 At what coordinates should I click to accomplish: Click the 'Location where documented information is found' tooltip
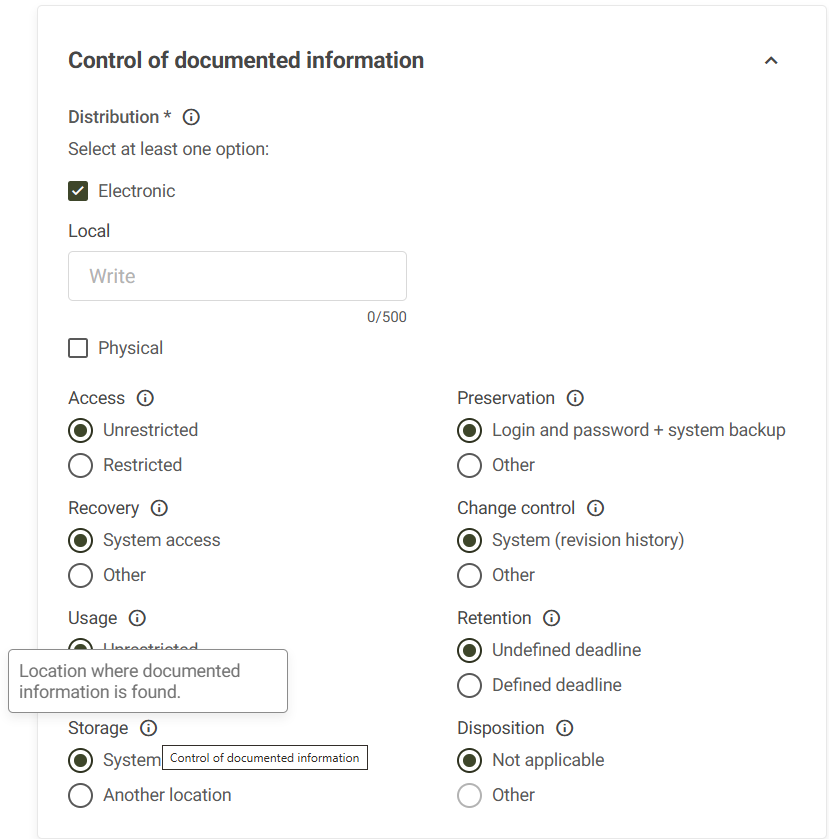click(x=148, y=681)
